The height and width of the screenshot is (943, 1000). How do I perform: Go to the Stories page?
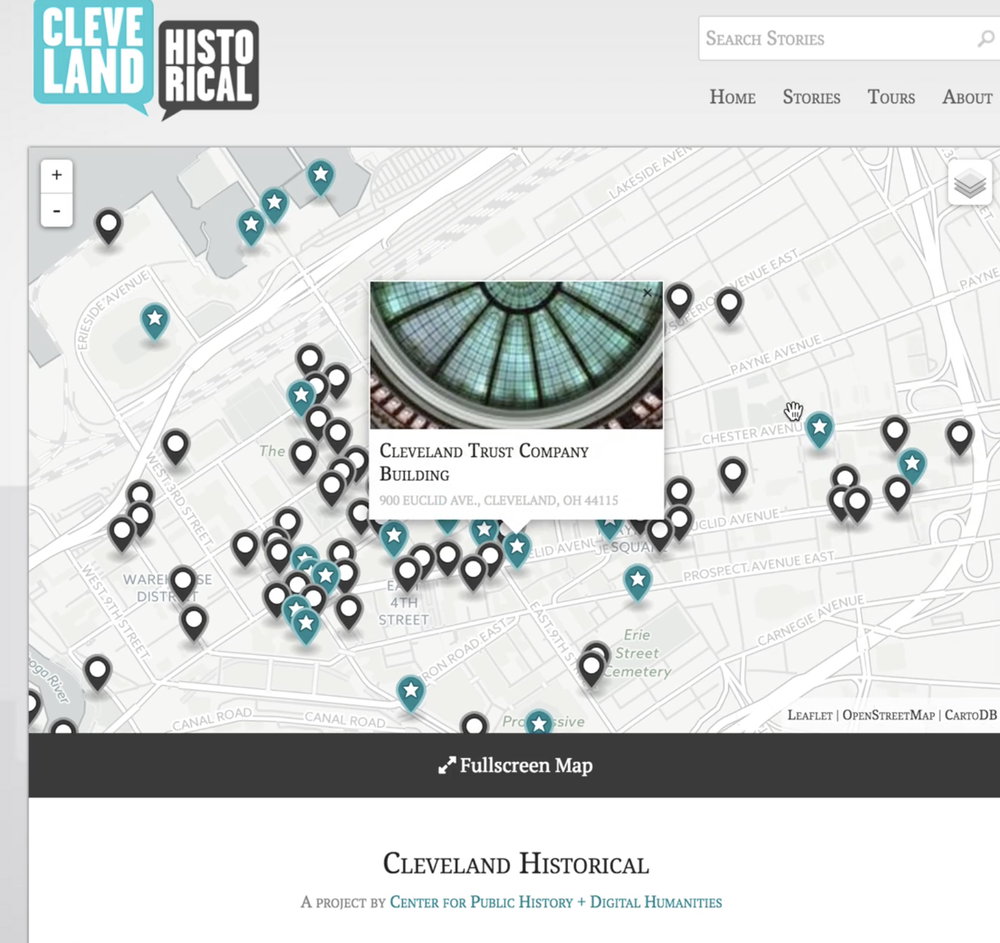click(x=811, y=97)
